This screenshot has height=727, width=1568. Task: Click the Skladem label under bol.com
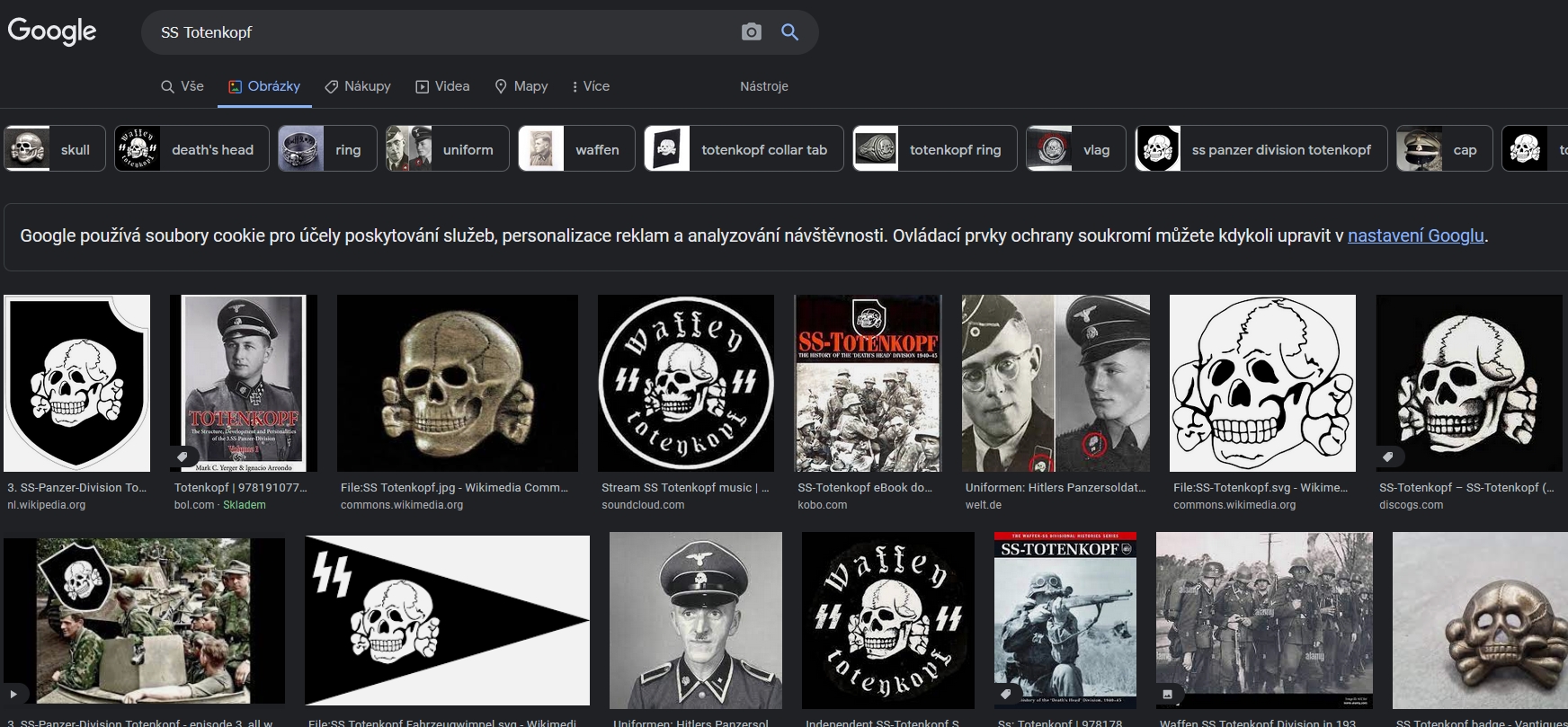point(245,505)
